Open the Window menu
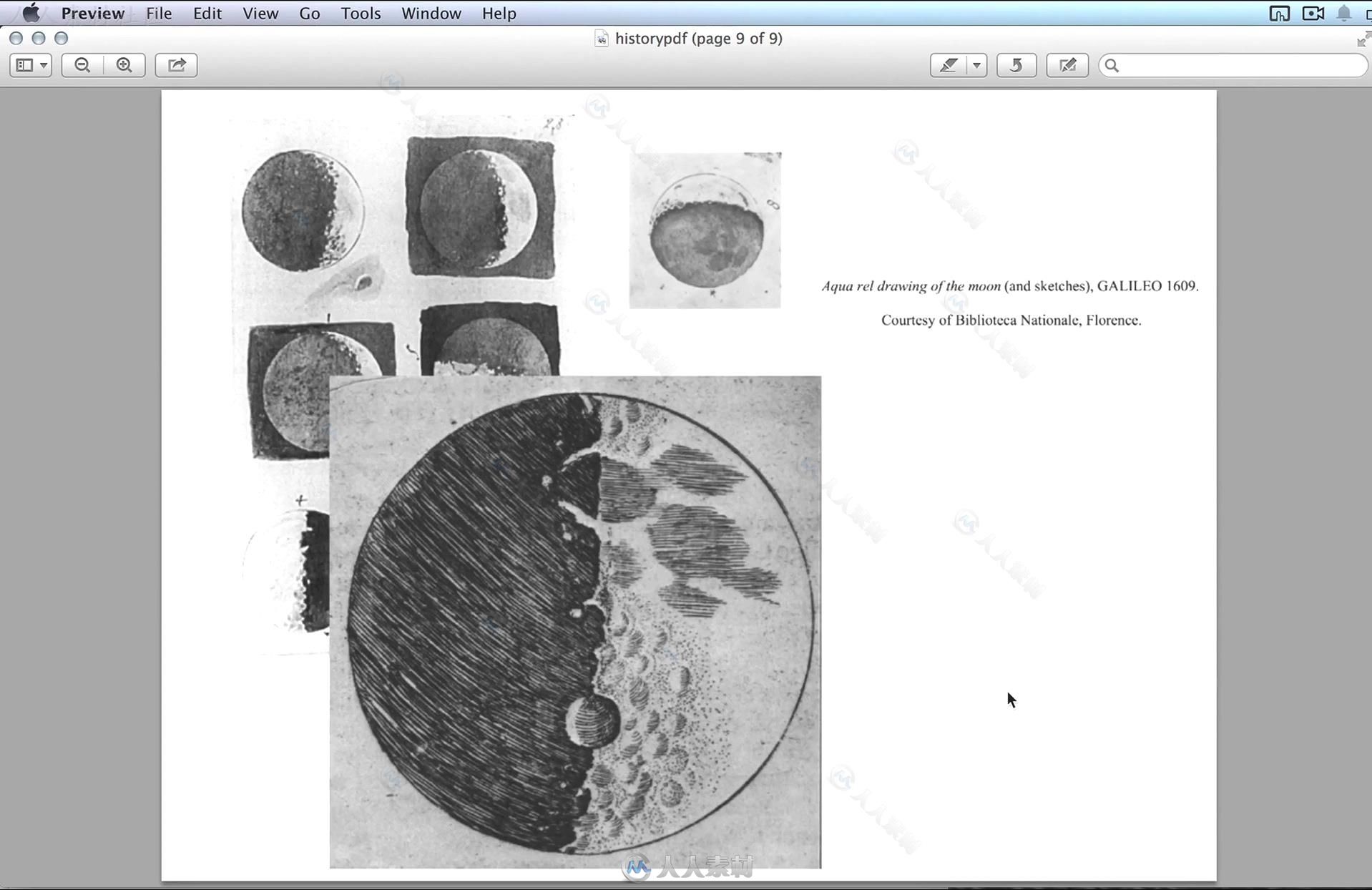The image size is (1372, 890). pyautogui.click(x=431, y=13)
